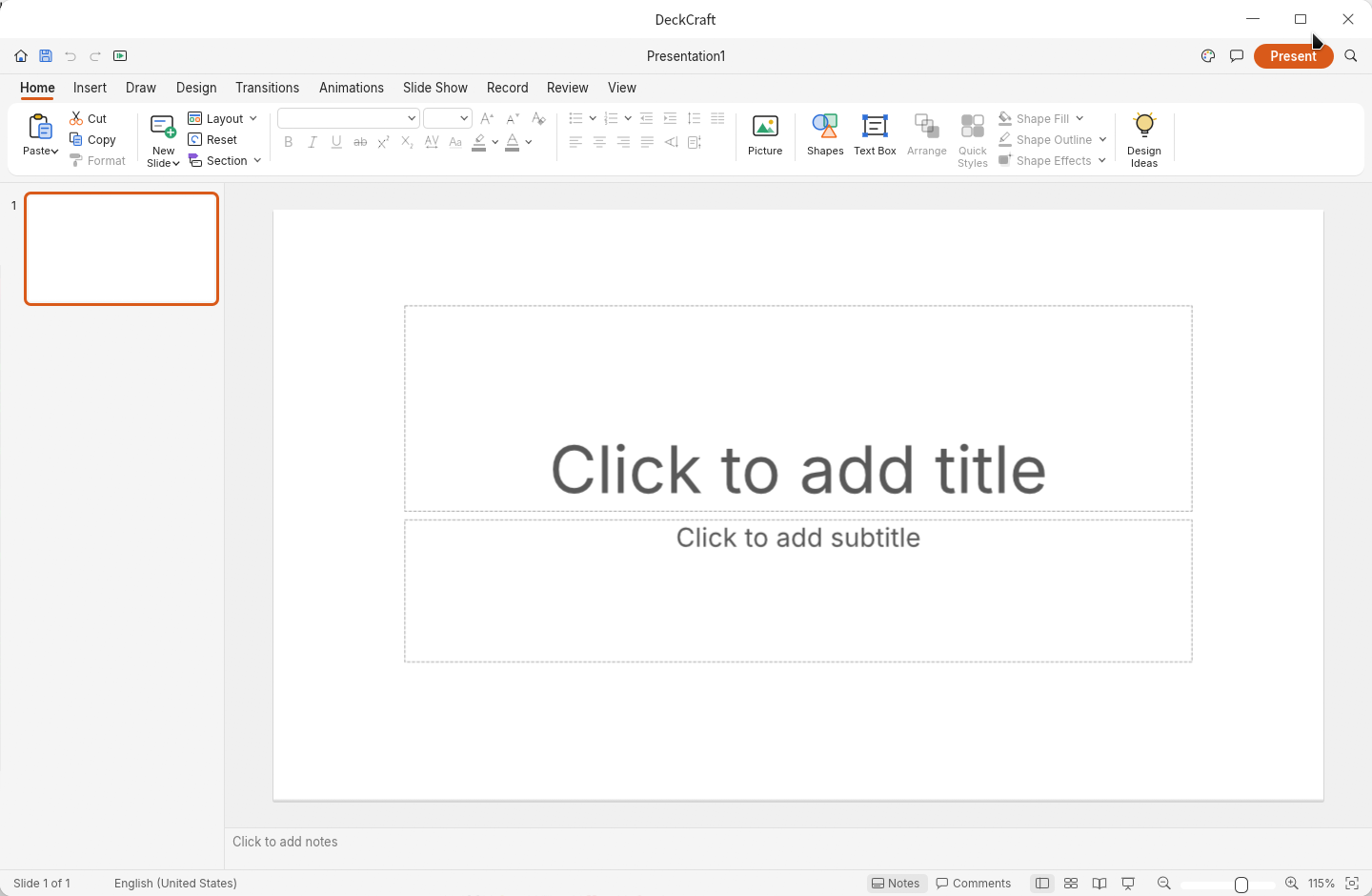The height and width of the screenshot is (896, 1372).
Task: Switch to Normal view in status bar
Action: [x=1042, y=884]
